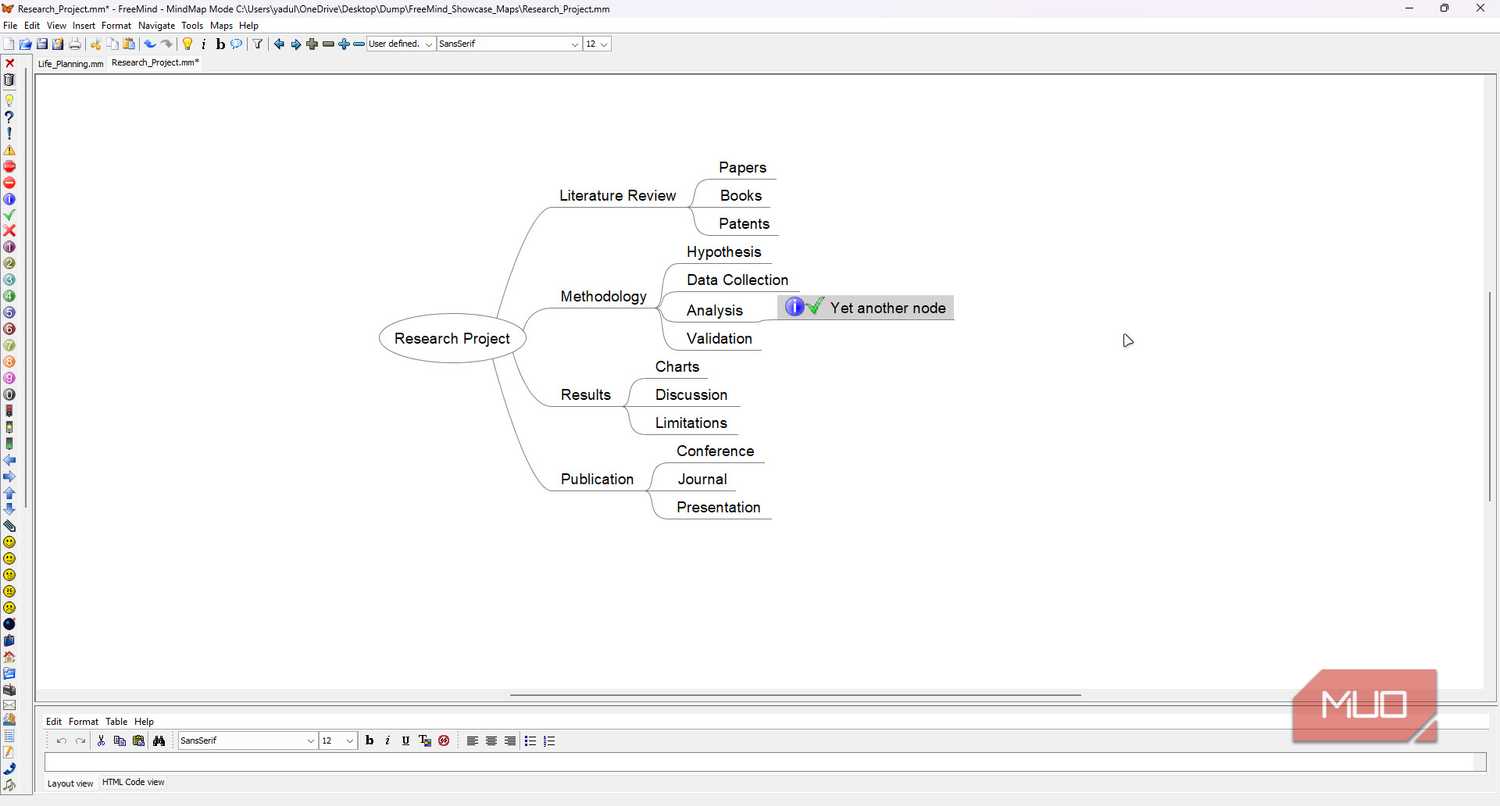Toggle bold in the main toolbar
Screen dimensions: 1500x806
click(220, 44)
